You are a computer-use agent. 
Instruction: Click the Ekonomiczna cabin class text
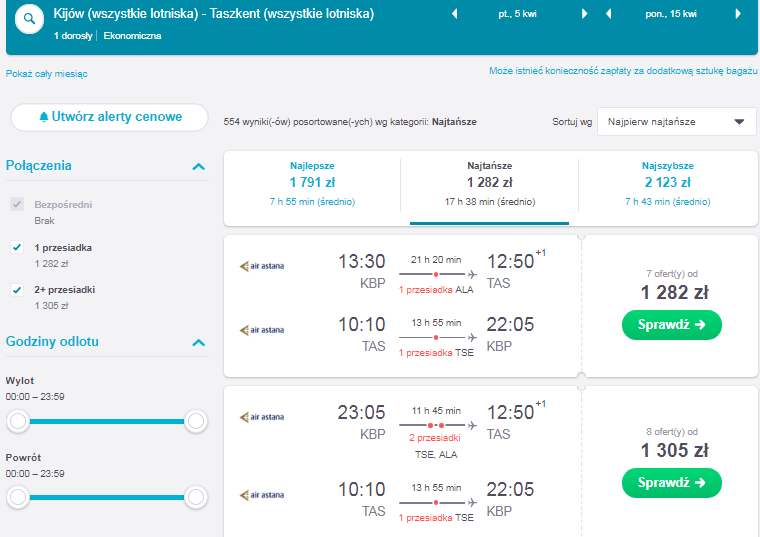click(x=132, y=36)
